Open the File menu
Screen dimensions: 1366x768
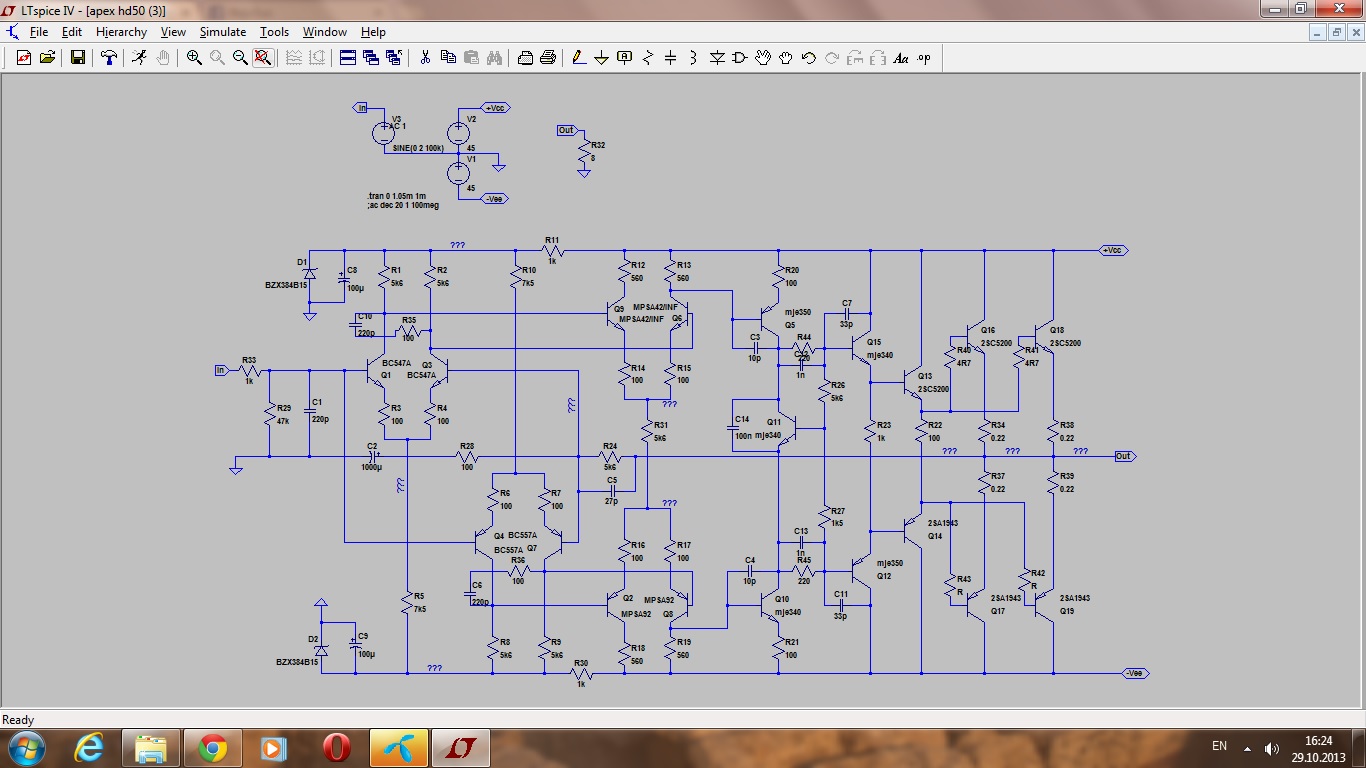click(x=39, y=32)
